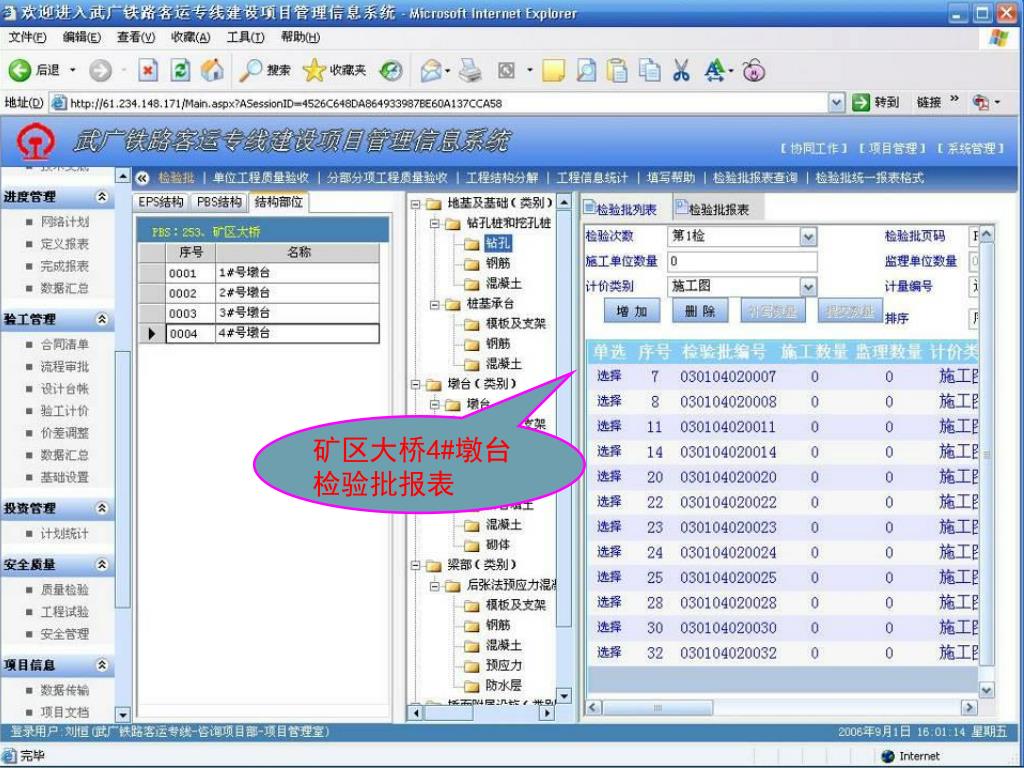Collapse the 桩基承台 tree node

click(x=436, y=304)
